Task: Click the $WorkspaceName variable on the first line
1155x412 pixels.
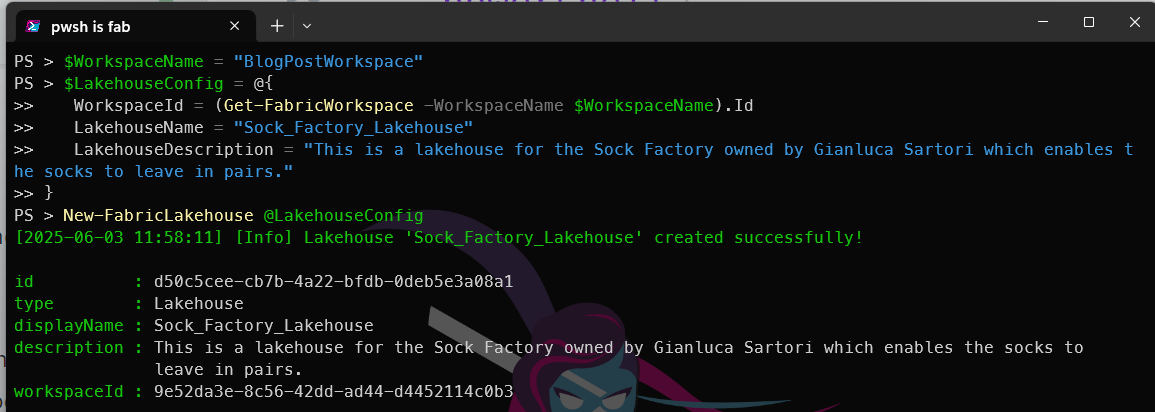Action: pyautogui.click(x=133, y=62)
